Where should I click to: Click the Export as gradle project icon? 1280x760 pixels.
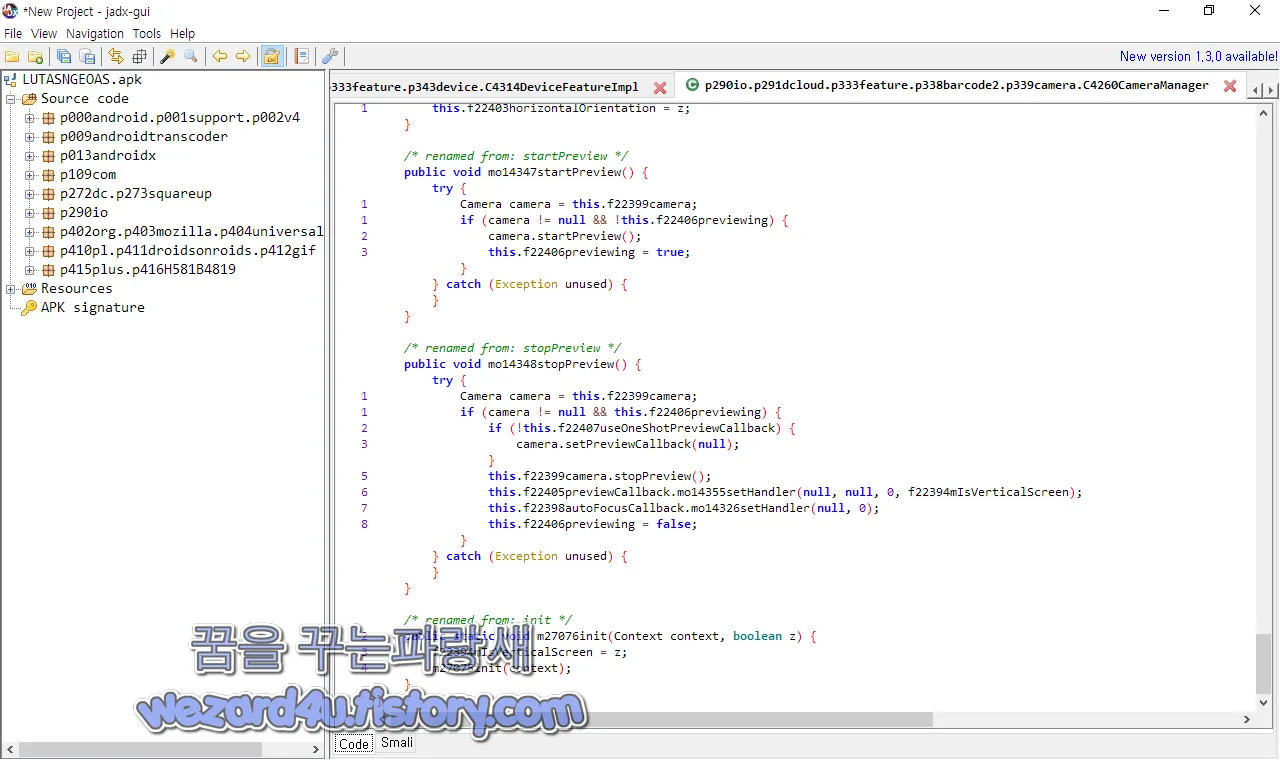coord(87,57)
